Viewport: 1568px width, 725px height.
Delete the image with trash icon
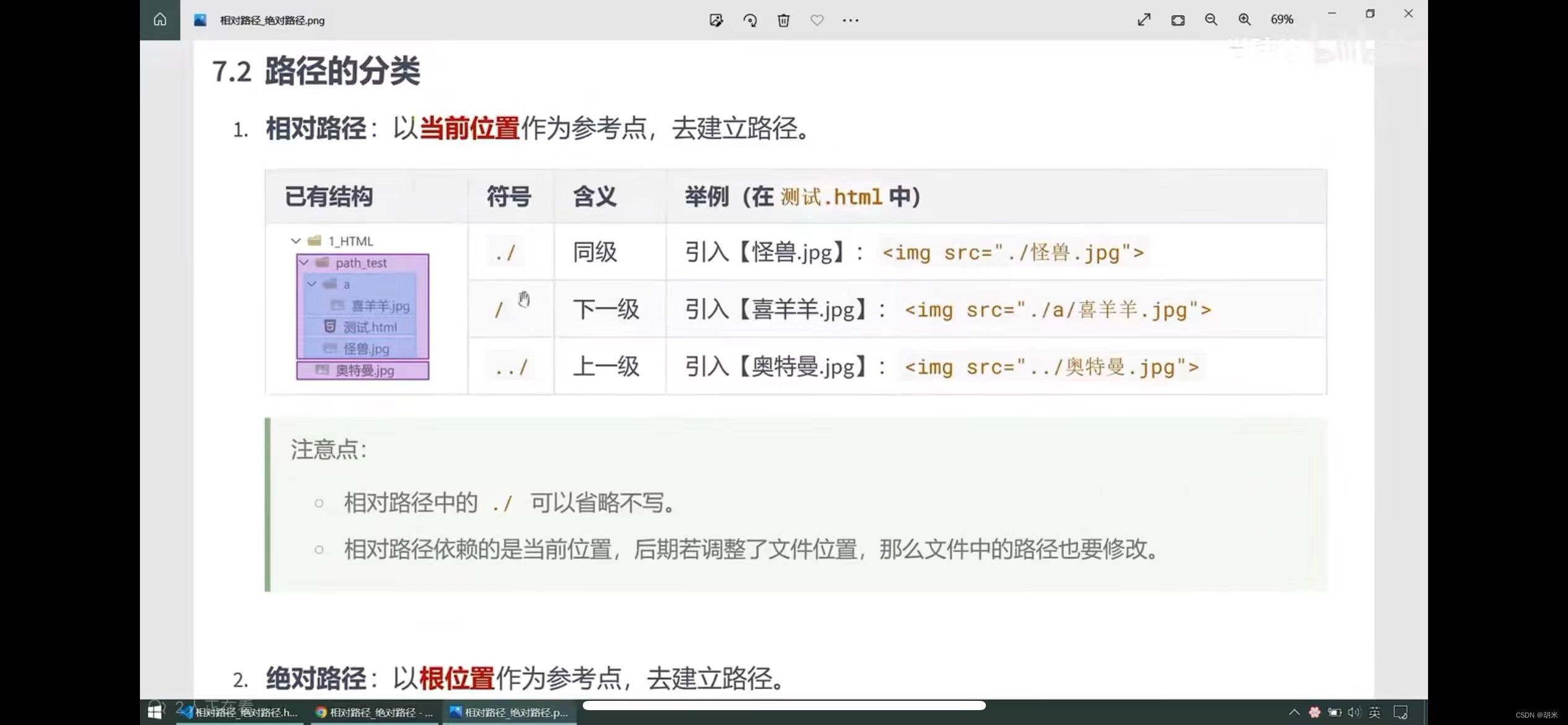tap(783, 20)
